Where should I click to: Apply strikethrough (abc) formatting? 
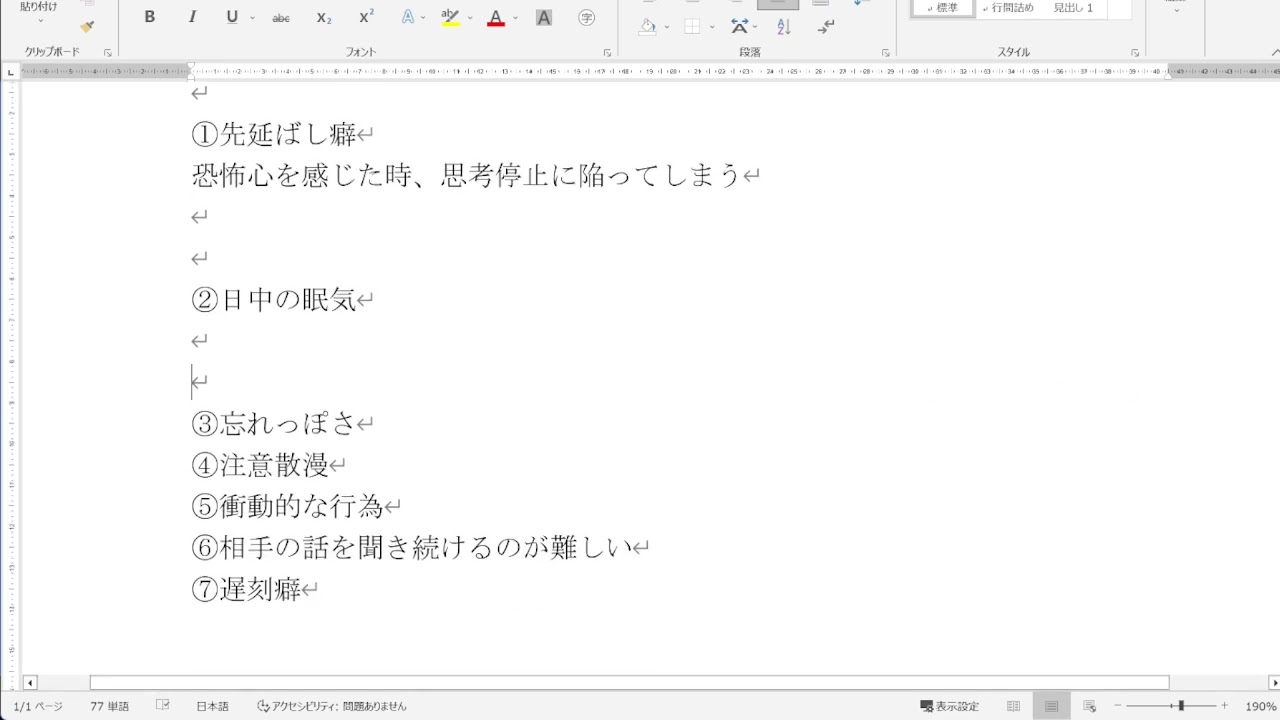coord(281,17)
